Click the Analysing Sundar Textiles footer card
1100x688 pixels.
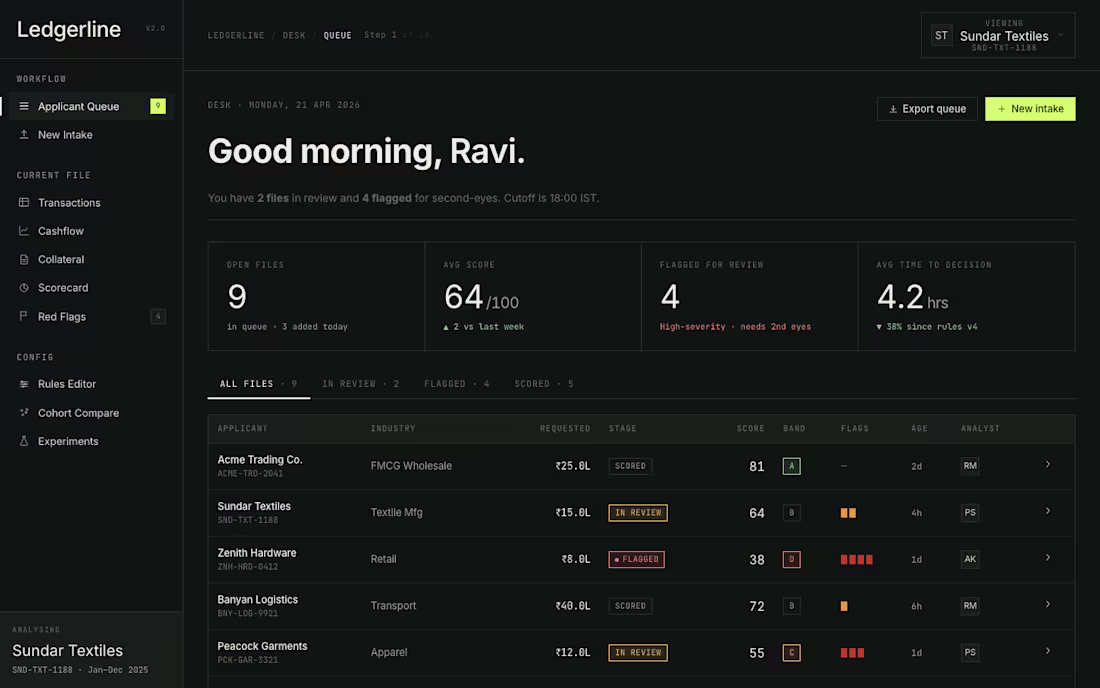[x=91, y=650]
